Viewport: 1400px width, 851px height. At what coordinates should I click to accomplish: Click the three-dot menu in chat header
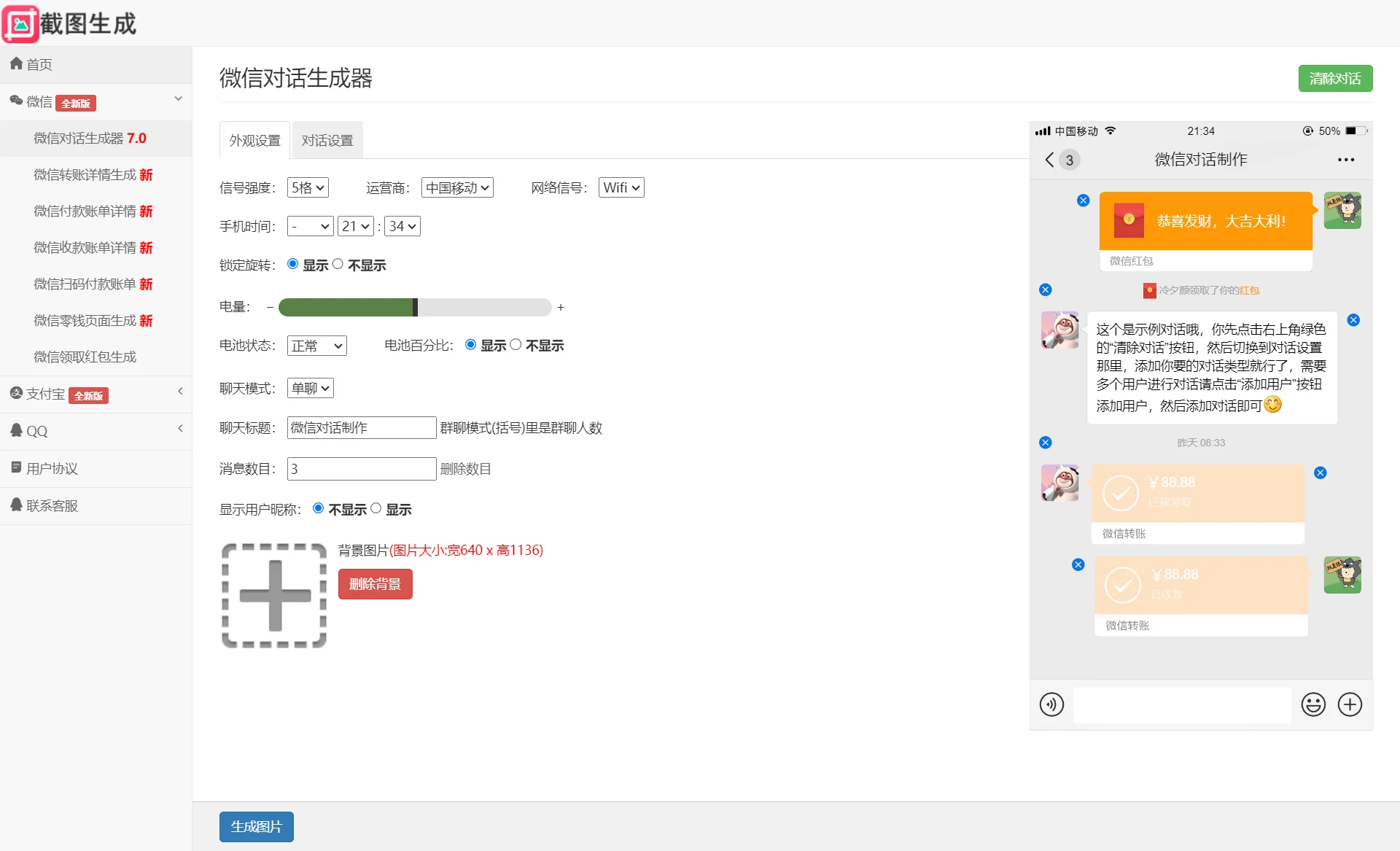click(1346, 160)
